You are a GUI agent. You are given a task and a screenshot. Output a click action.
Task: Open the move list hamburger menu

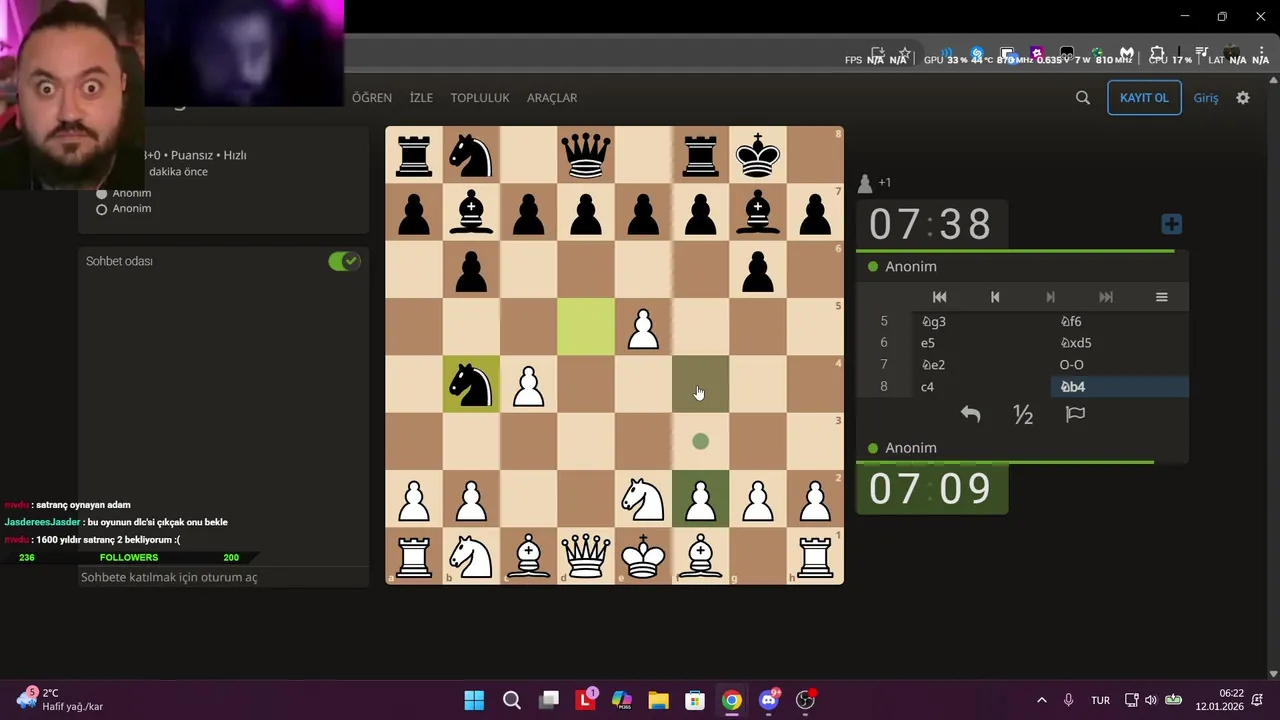tap(1161, 297)
